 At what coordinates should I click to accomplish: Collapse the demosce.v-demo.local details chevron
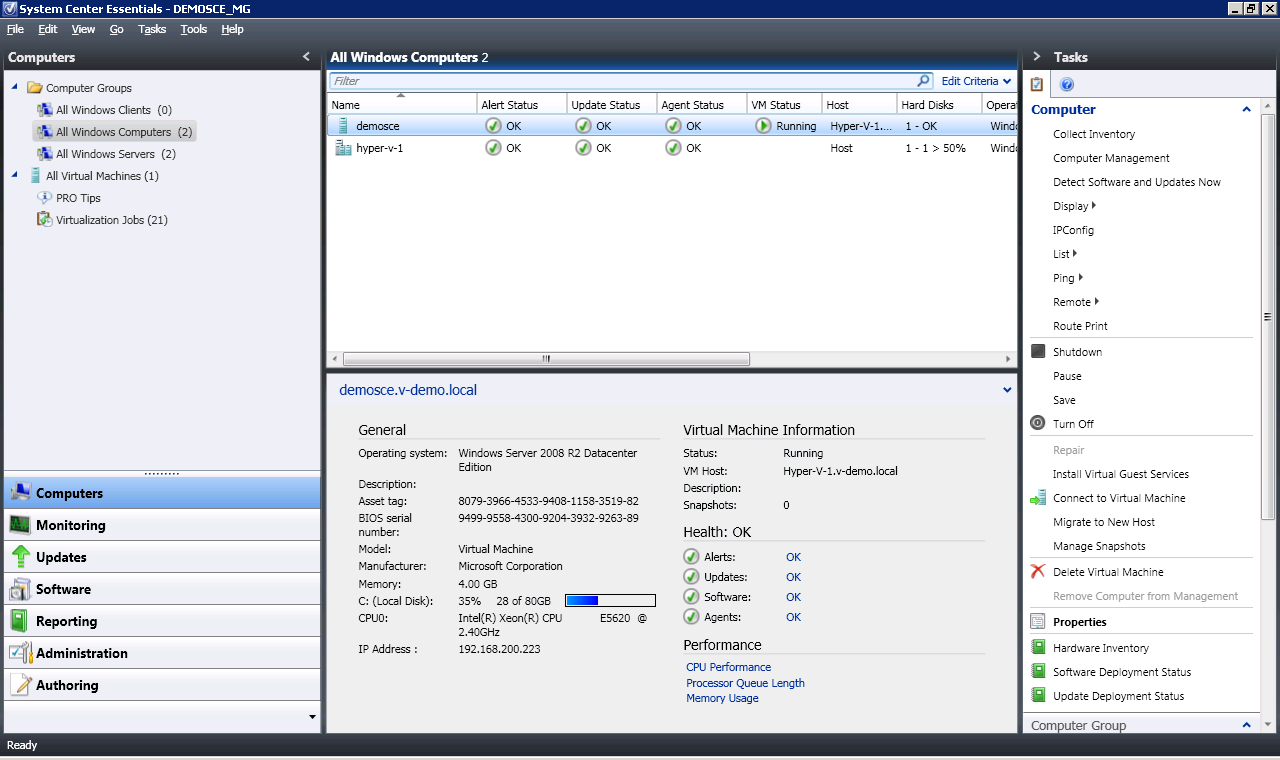point(1007,390)
